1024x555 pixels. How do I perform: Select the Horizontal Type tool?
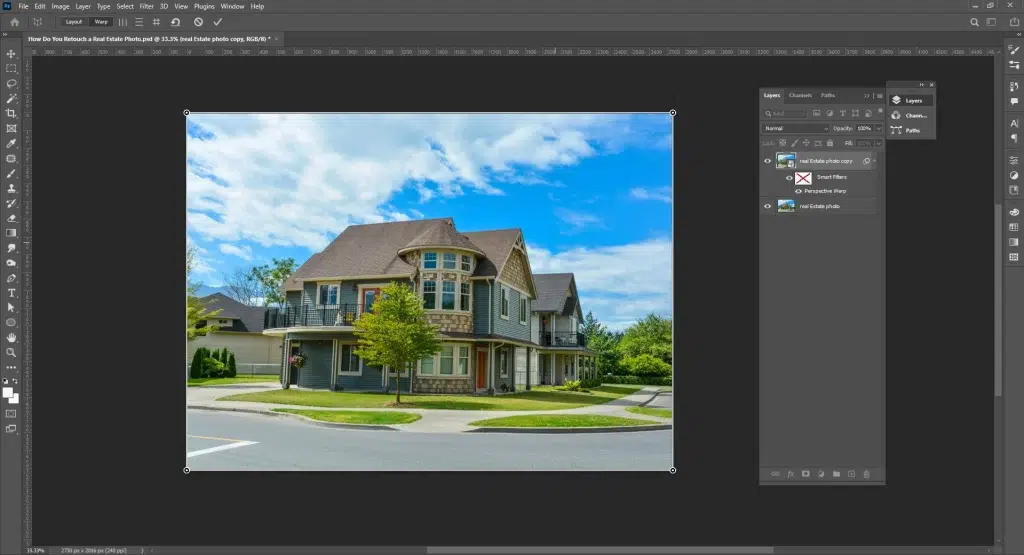tap(11, 293)
